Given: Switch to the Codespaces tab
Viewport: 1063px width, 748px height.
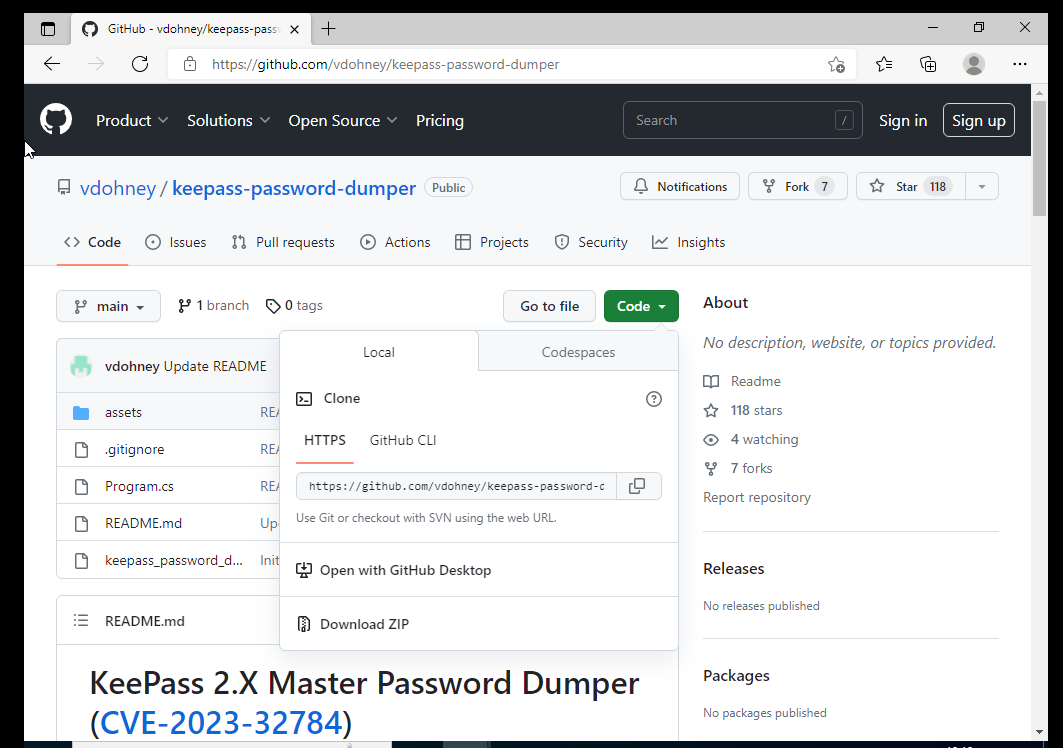Looking at the screenshot, I should (578, 352).
